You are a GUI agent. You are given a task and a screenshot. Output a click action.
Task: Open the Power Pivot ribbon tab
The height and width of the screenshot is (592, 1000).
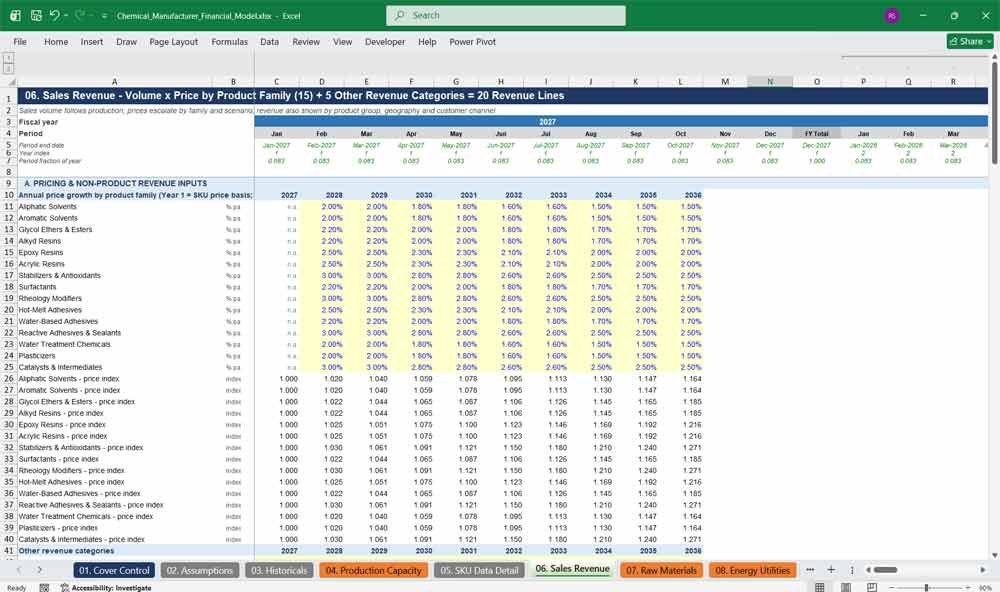click(473, 41)
